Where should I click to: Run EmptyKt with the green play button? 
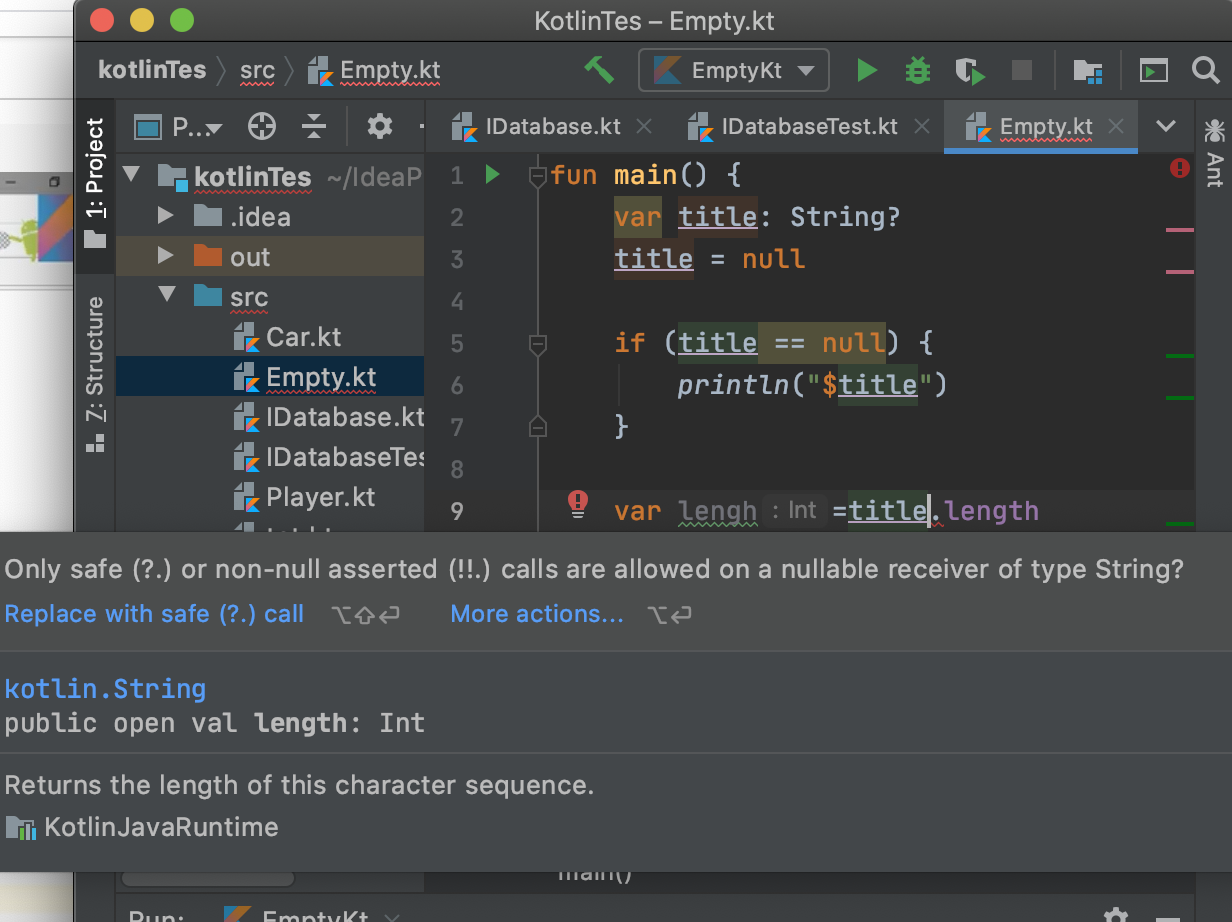point(867,70)
